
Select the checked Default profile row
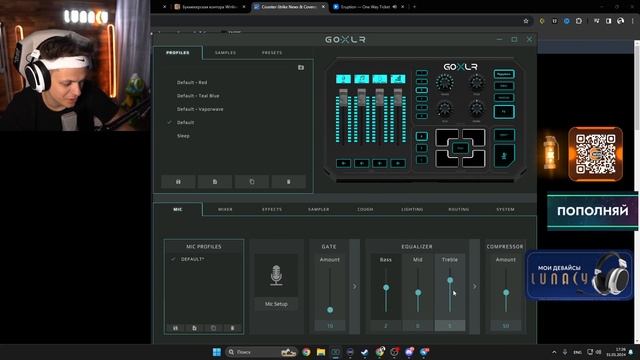pos(185,122)
